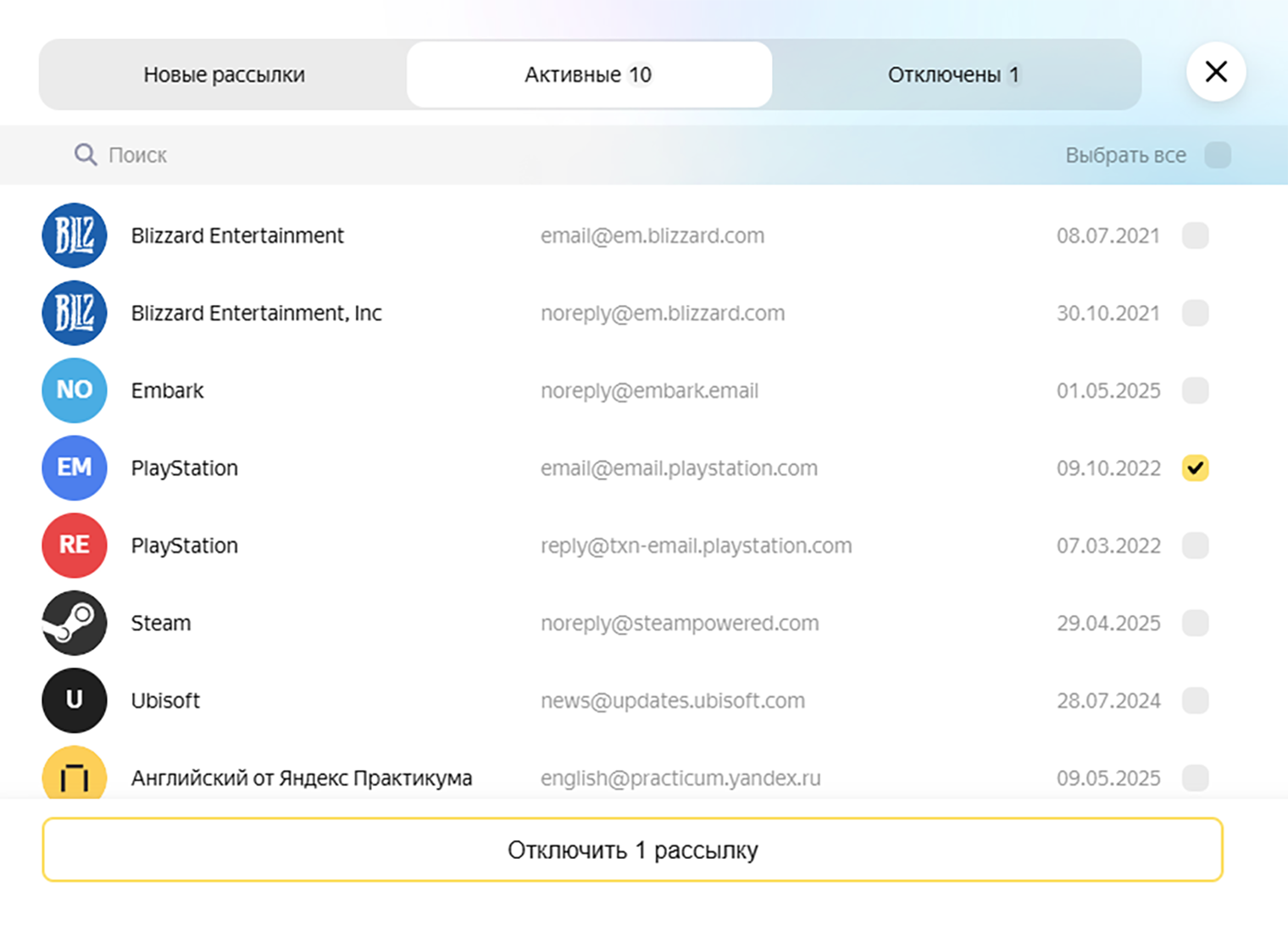
Task: Click the date 28.07.2024
Action: [x=1108, y=701]
